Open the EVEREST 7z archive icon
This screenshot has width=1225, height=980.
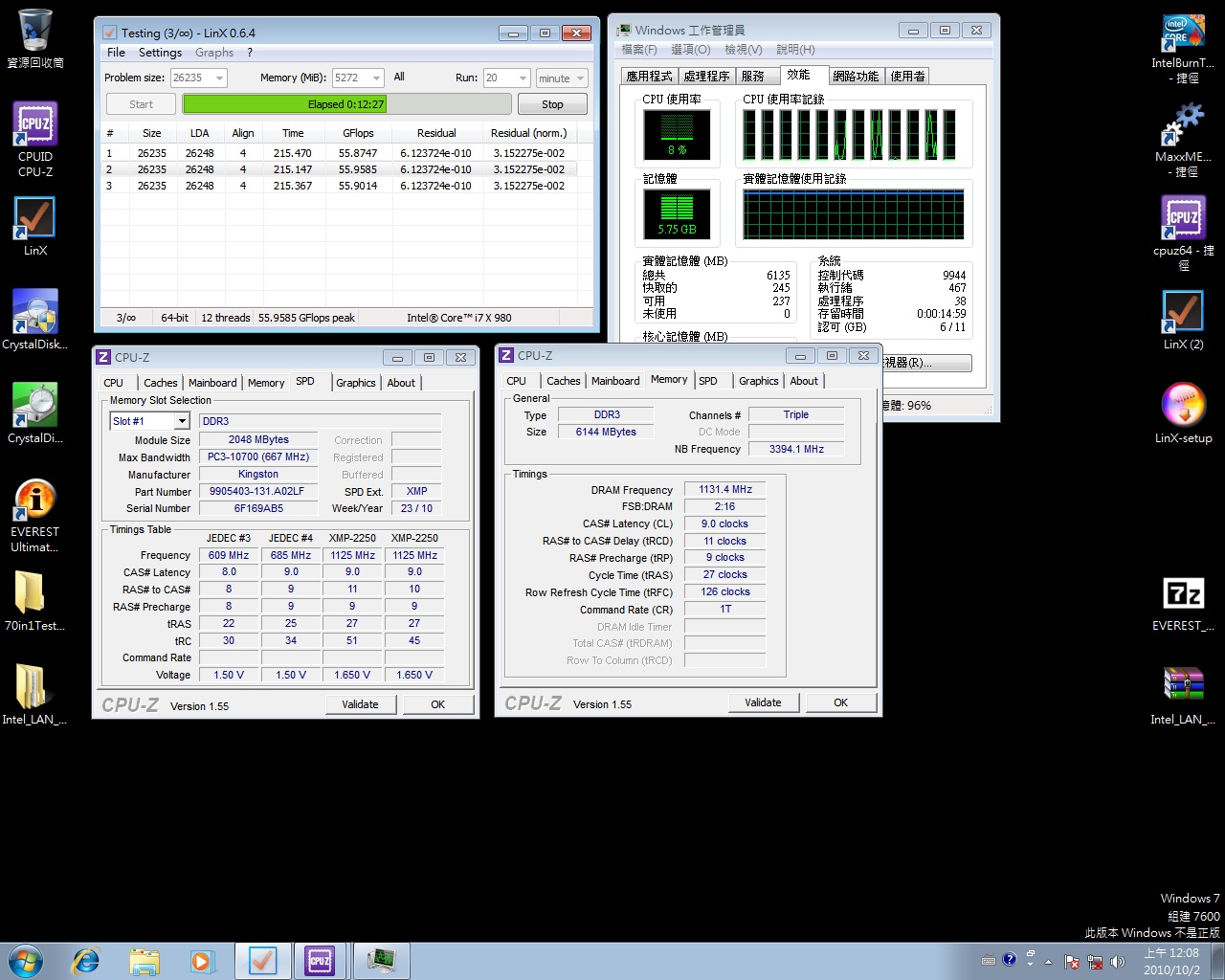pyautogui.click(x=1183, y=603)
